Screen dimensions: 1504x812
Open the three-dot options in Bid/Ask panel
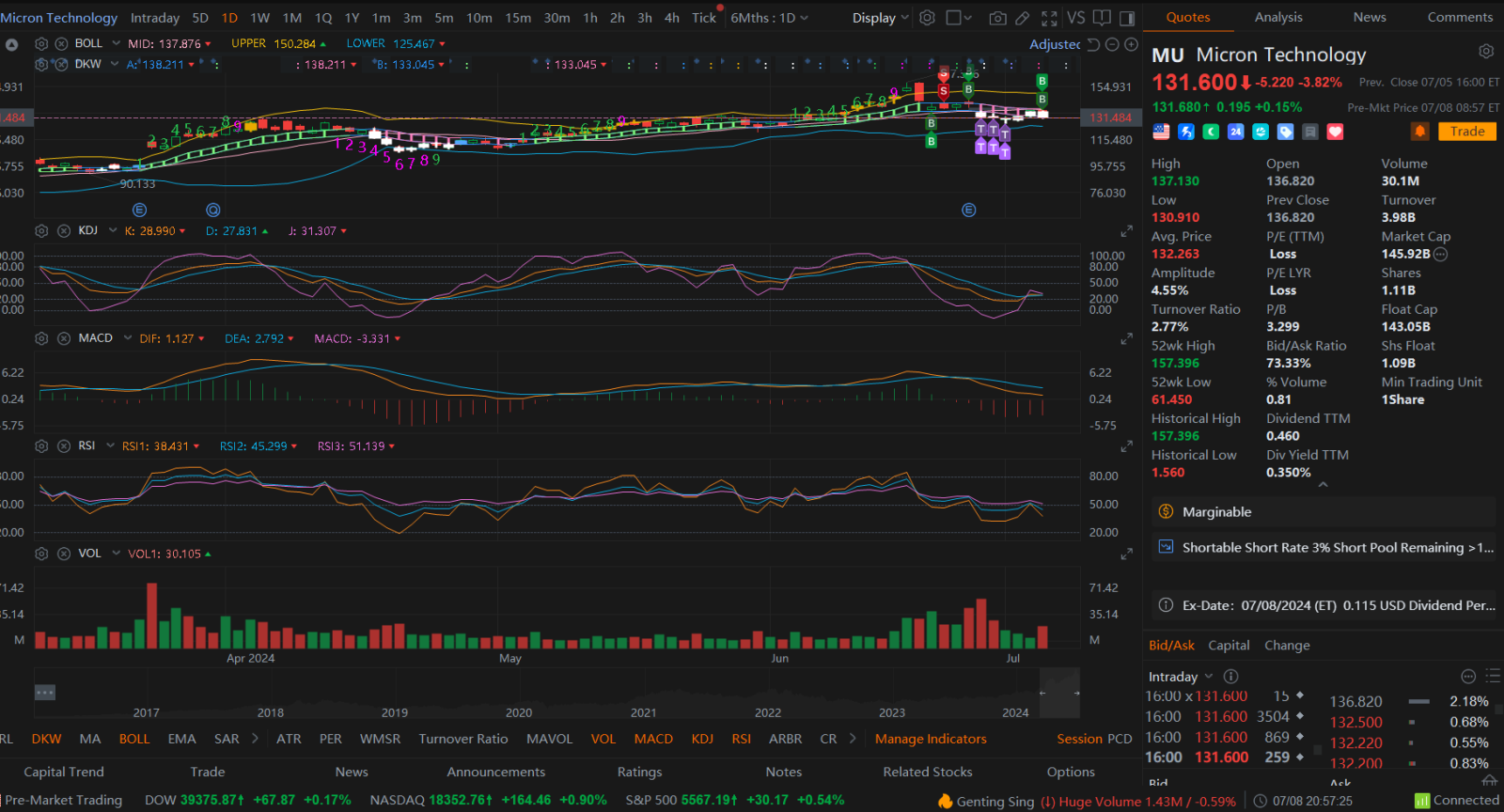(1468, 676)
